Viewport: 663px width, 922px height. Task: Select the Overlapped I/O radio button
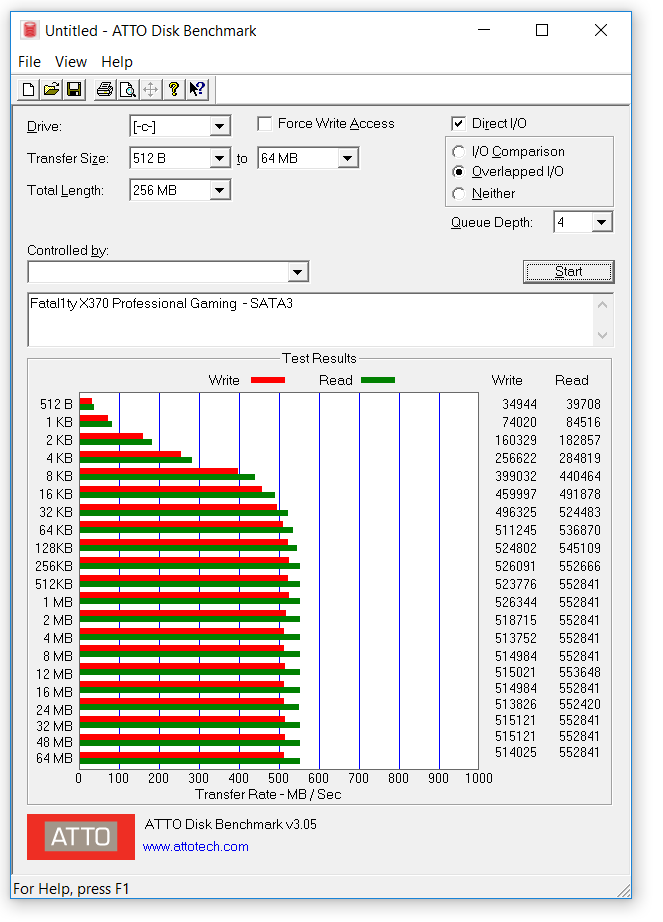tap(458, 172)
